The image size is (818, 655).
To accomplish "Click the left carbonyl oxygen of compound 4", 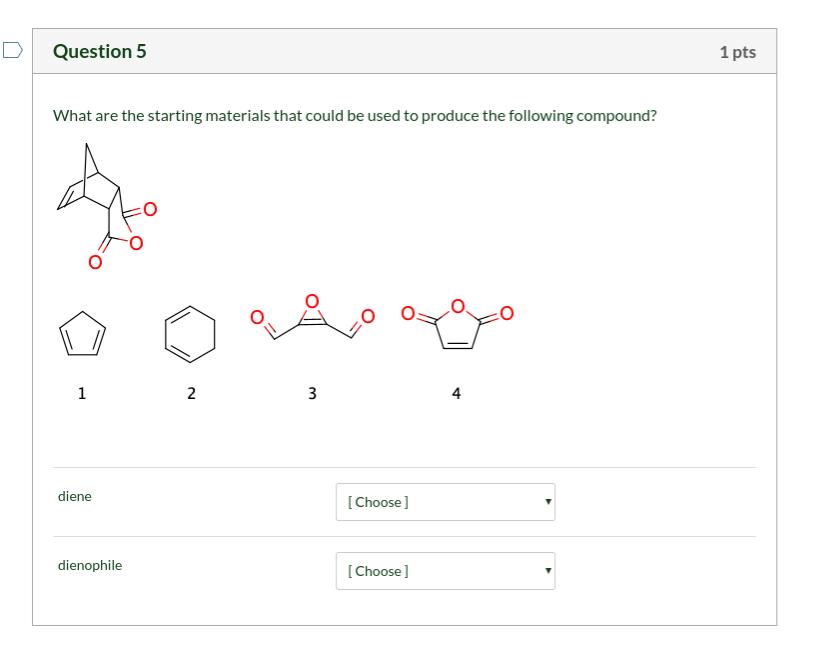I will pos(408,314).
